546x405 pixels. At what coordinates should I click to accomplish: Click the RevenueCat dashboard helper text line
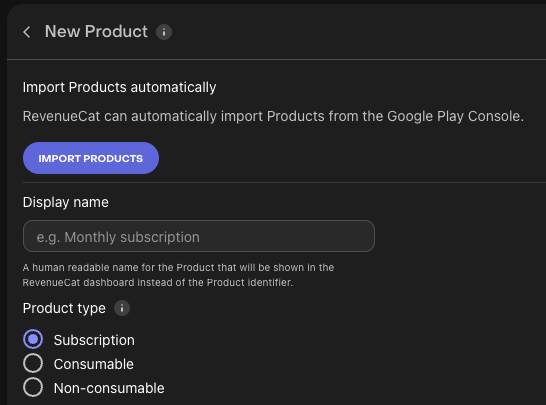pos(158,282)
